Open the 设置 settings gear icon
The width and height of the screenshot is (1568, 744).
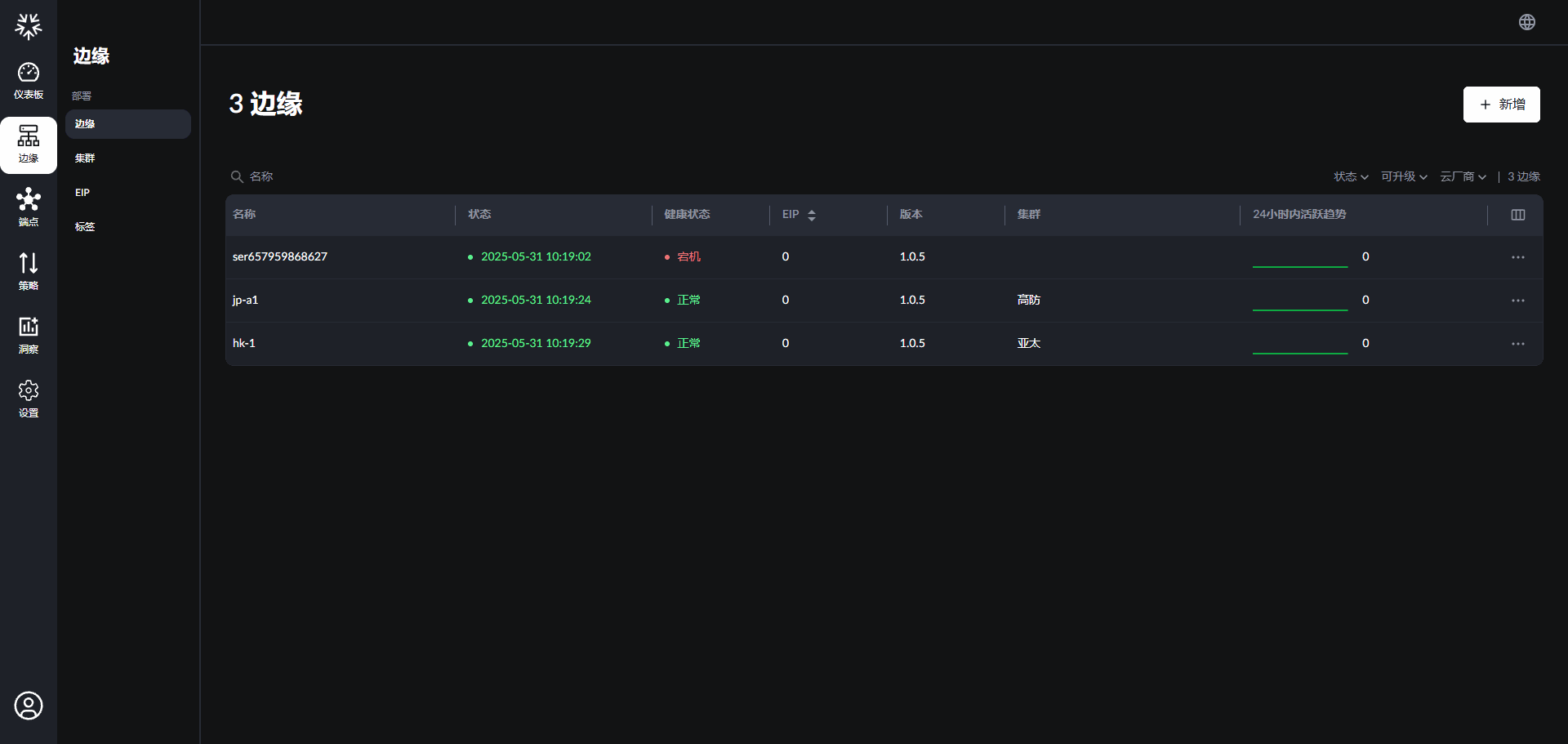coord(29,399)
